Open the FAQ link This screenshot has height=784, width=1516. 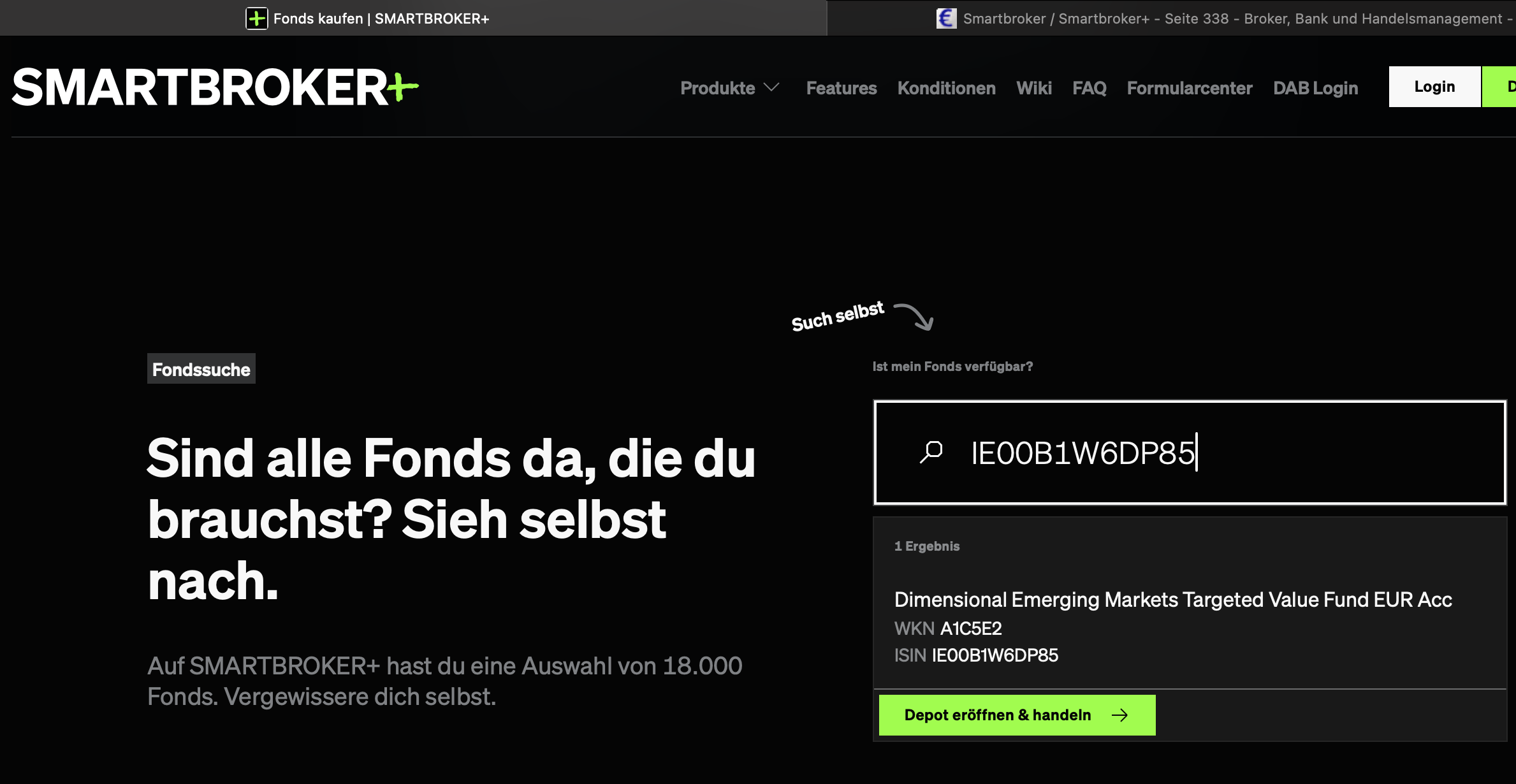[x=1089, y=88]
